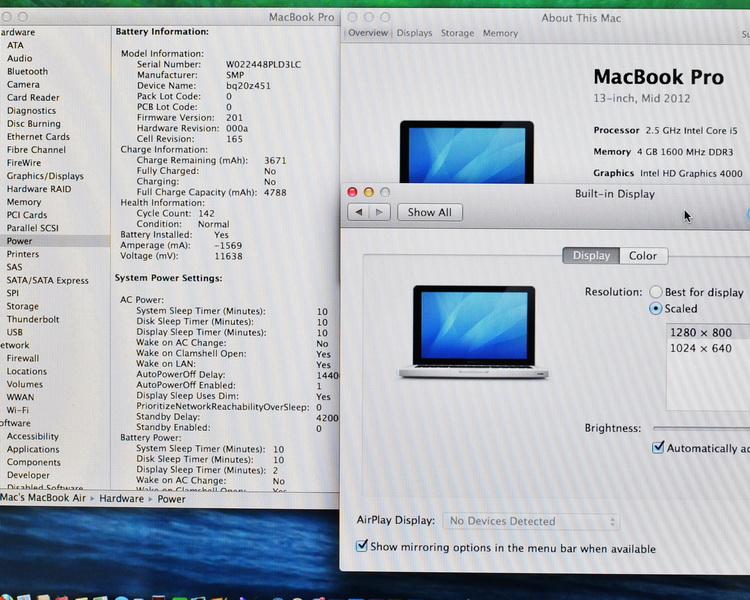Click Mac's MacBook Air in path bar
The image size is (750, 600).
coord(43,498)
